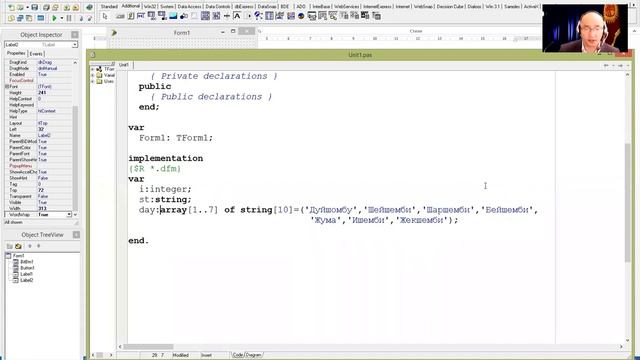Click the ParentFont property row
This screenshot has width=640, height=360.
pos(39,153)
